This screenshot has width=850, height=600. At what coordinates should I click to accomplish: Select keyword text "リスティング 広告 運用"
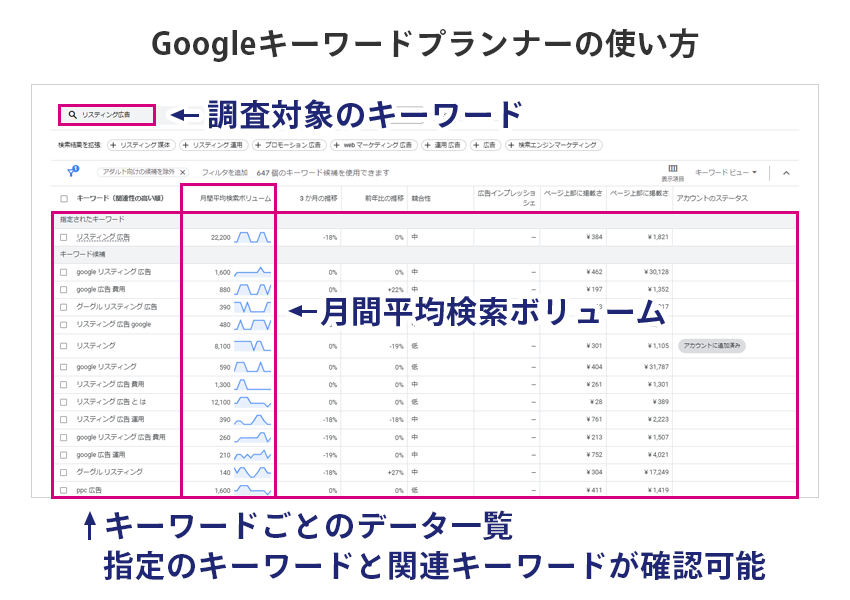(x=111, y=420)
